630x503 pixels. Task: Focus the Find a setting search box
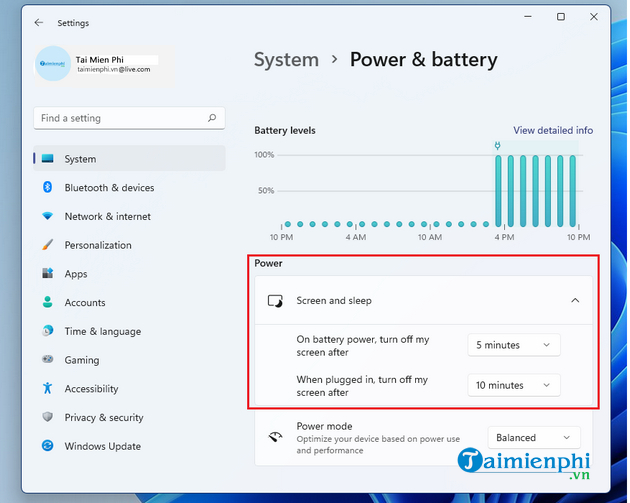129,118
